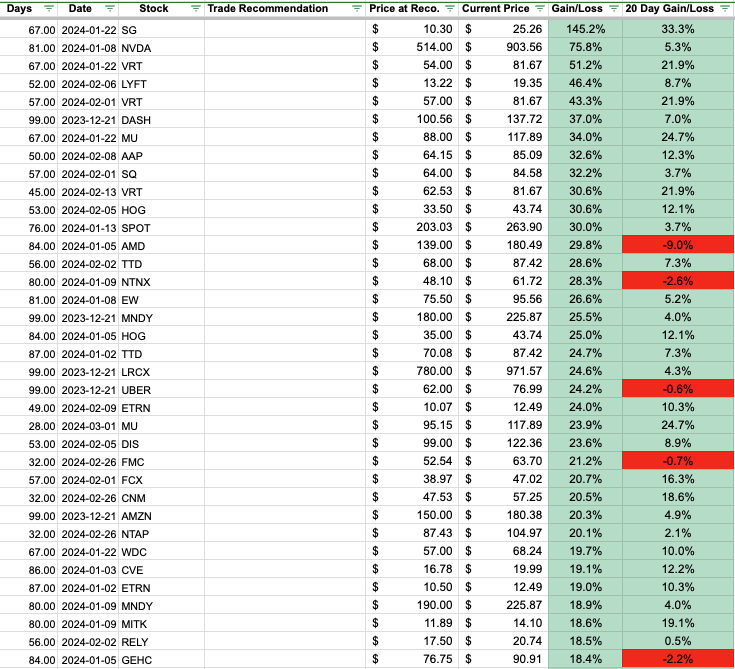Select the RELY stock cell

pyautogui.click(x=162, y=642)
